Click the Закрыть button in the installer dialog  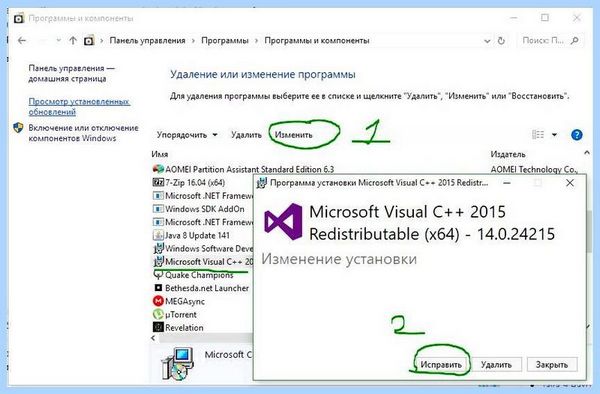click(551, 365)
